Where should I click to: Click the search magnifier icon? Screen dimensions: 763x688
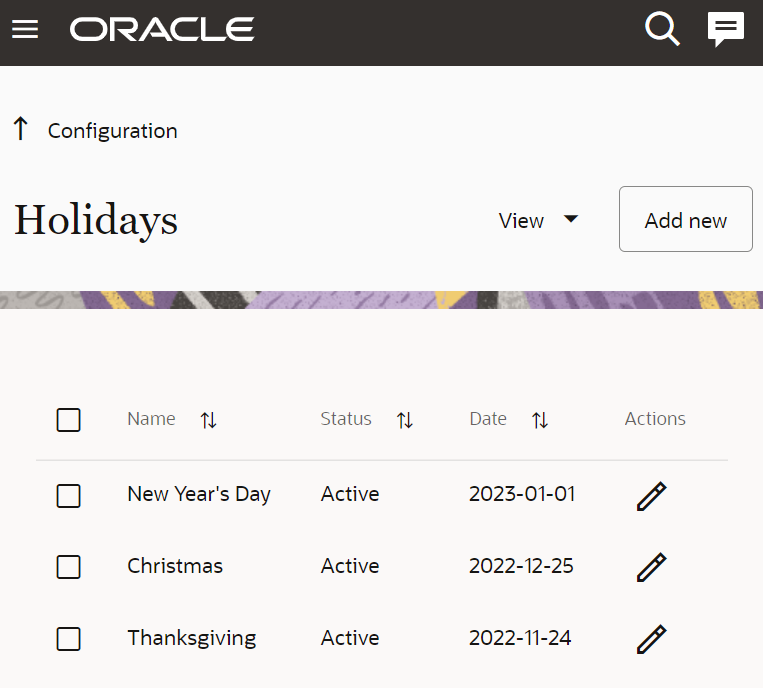[662, 30]
